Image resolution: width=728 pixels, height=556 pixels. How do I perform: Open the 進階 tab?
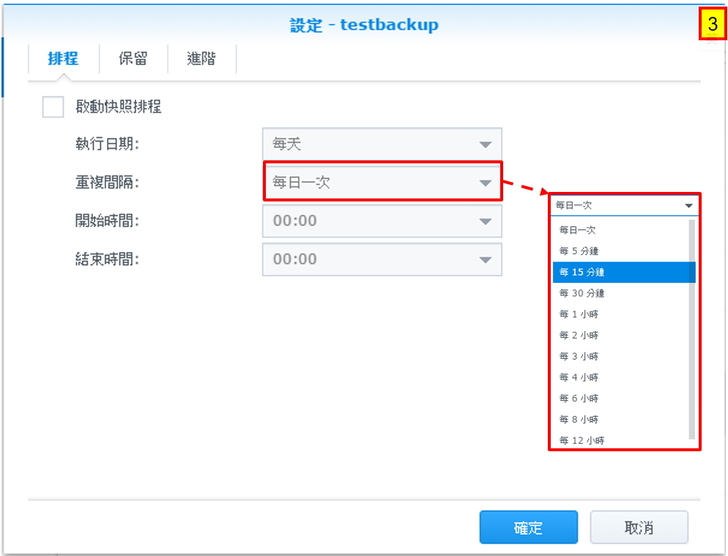click(x=202, y=59)
